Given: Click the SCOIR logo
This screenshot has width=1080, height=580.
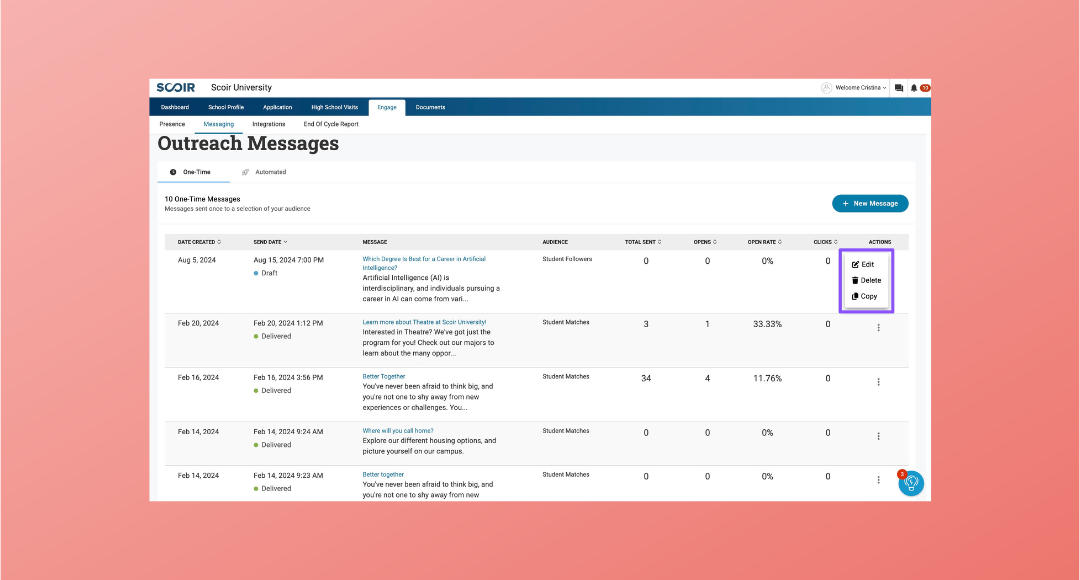Looking at the screenshot, I should pos(176,87).
